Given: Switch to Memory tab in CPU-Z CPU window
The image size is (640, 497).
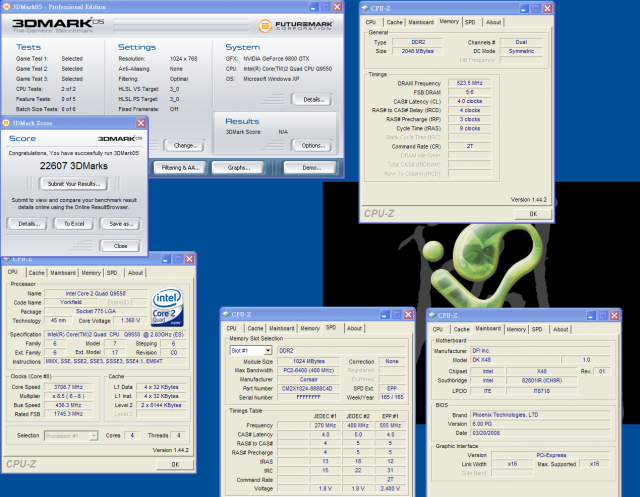Looking at the screenshot, I should [x=91, y=273].
